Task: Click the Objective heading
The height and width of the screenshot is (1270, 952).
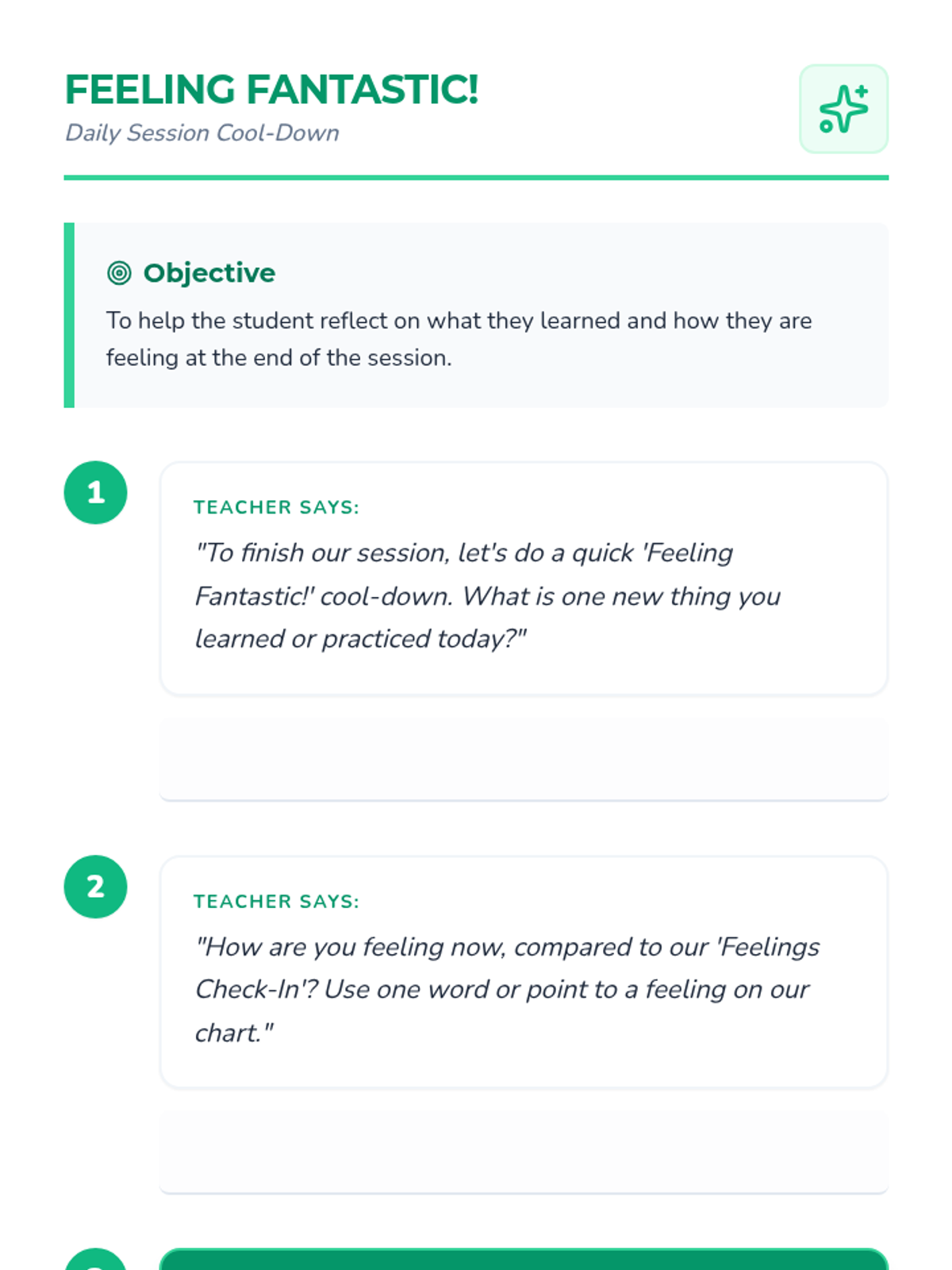Action: pyautogui.click(x=209, y=273)
